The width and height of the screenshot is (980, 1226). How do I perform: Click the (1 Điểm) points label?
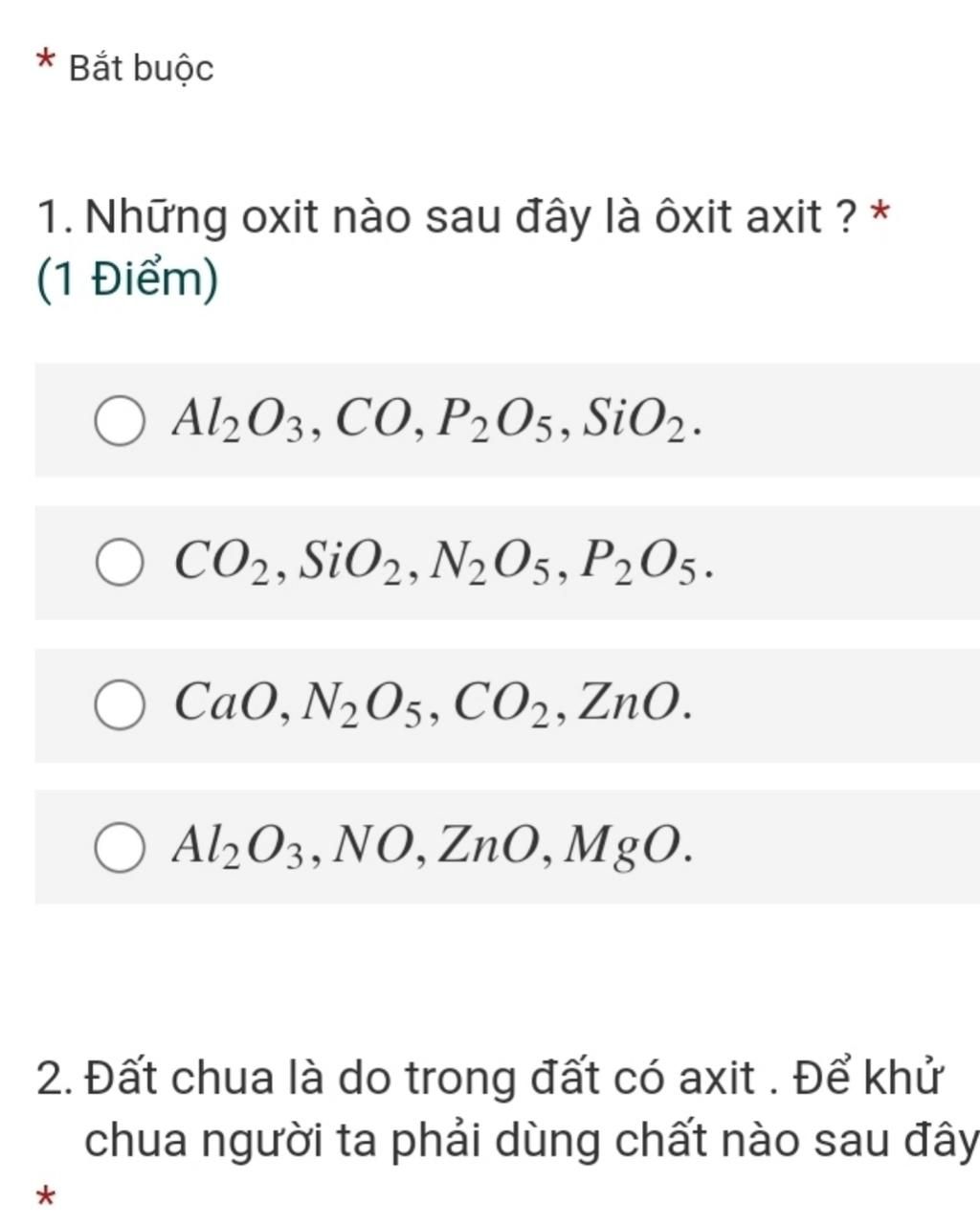(127, 280)
